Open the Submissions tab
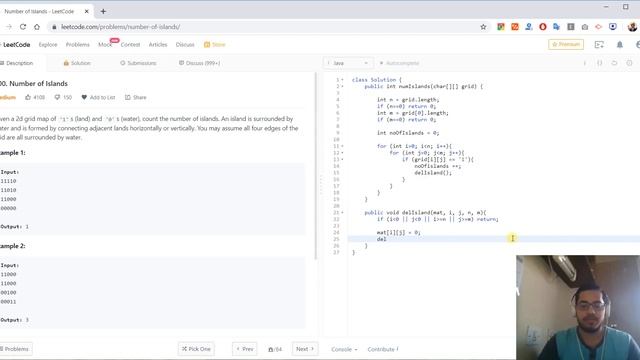 coord(138,63)
